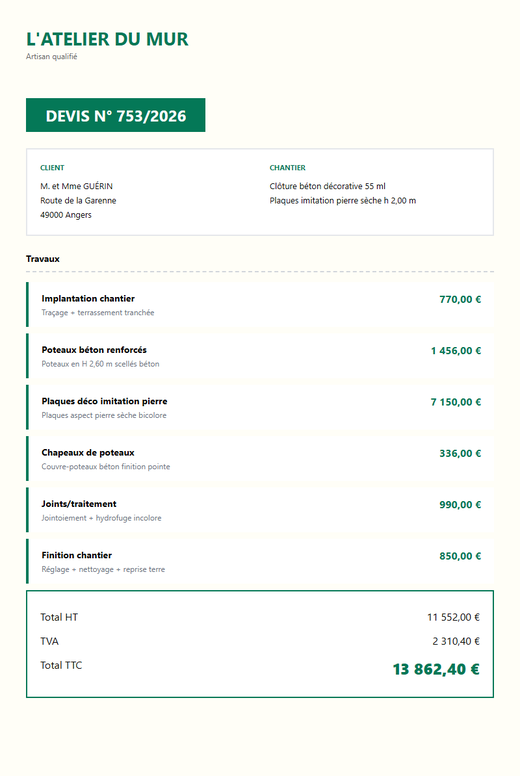Image resolution: width=520 pixels, height=776 pixels.
Task: Select the Implantation chantier line item
Action: (x=260, y=305)
